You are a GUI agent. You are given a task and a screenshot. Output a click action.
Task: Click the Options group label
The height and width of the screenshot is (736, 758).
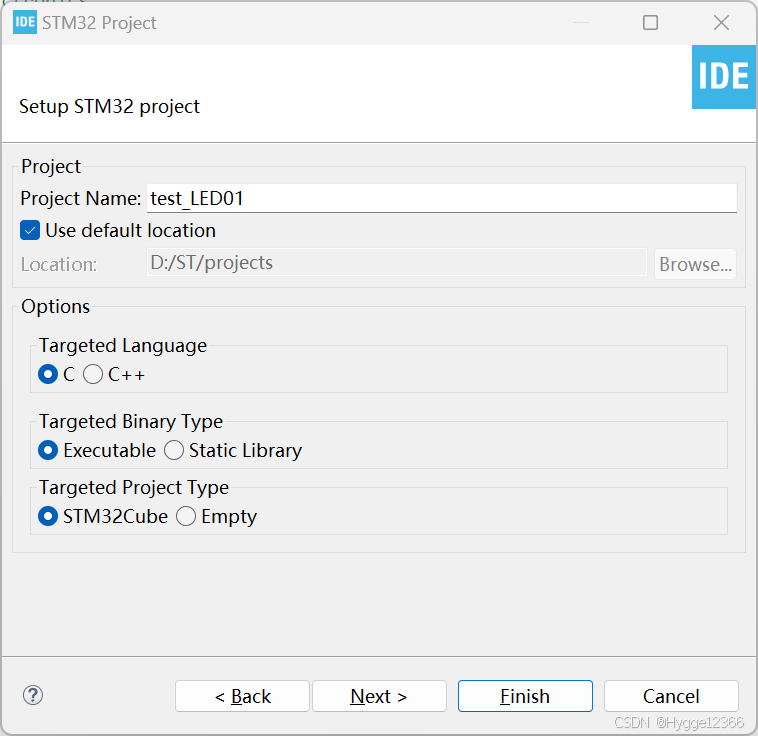tap(56, 307)
